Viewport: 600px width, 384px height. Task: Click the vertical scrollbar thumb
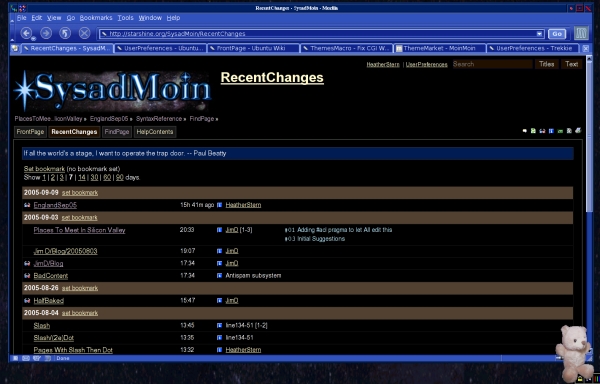(589, 138)
